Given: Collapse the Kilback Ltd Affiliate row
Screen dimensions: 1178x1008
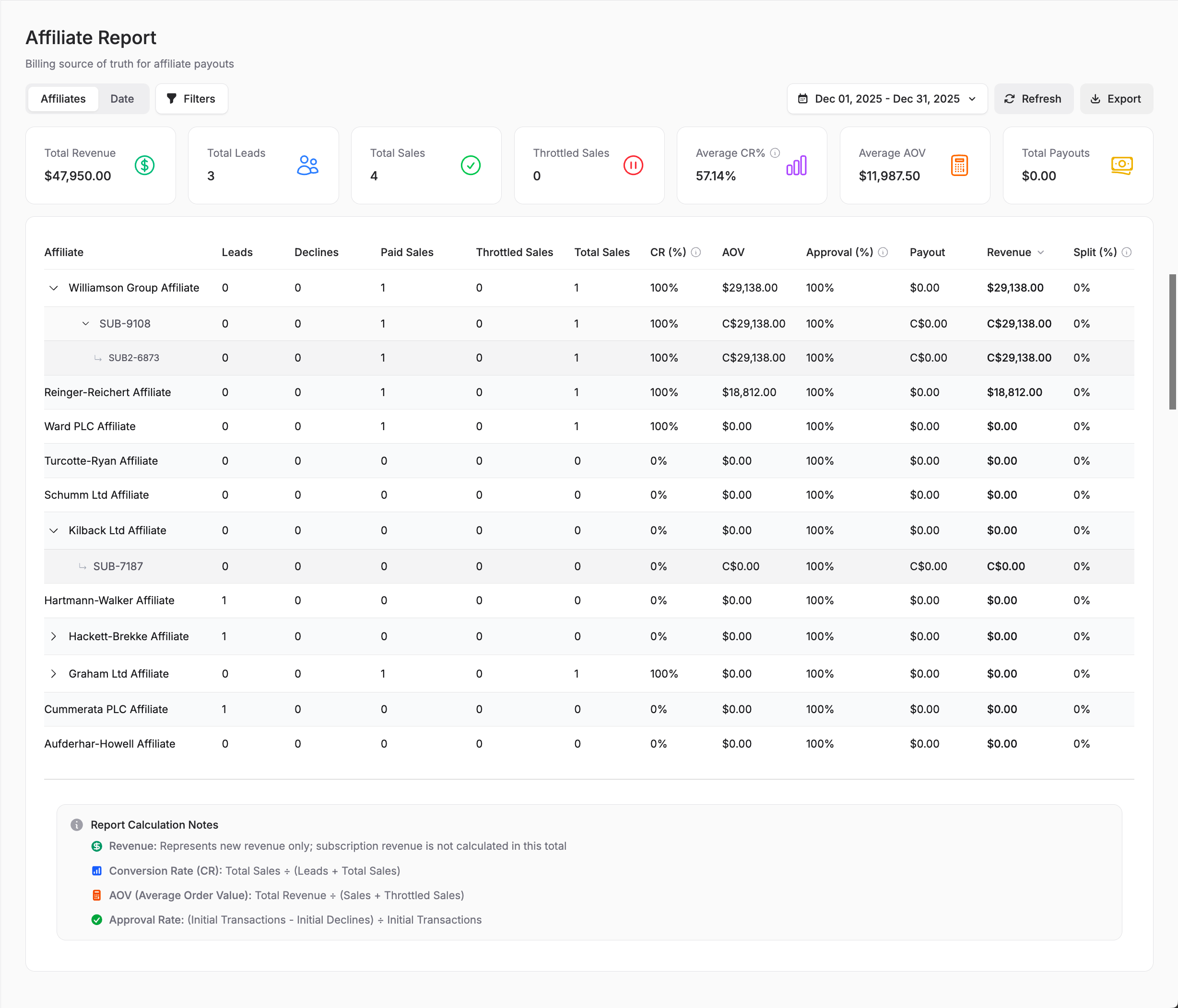Looking at the screenshot, I should tap(53, 531).
